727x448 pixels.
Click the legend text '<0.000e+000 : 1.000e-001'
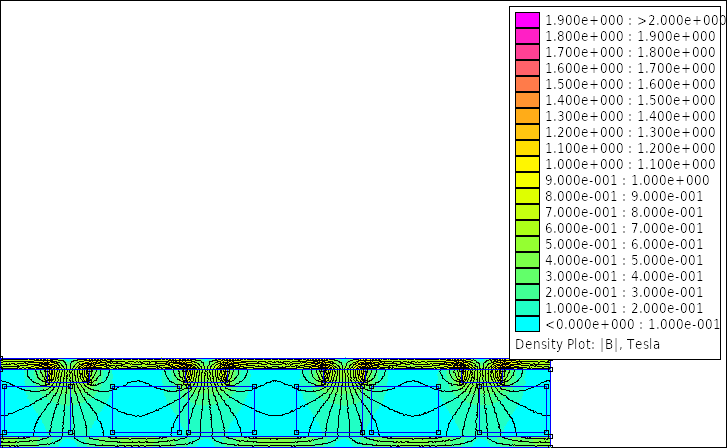(632, 324)
